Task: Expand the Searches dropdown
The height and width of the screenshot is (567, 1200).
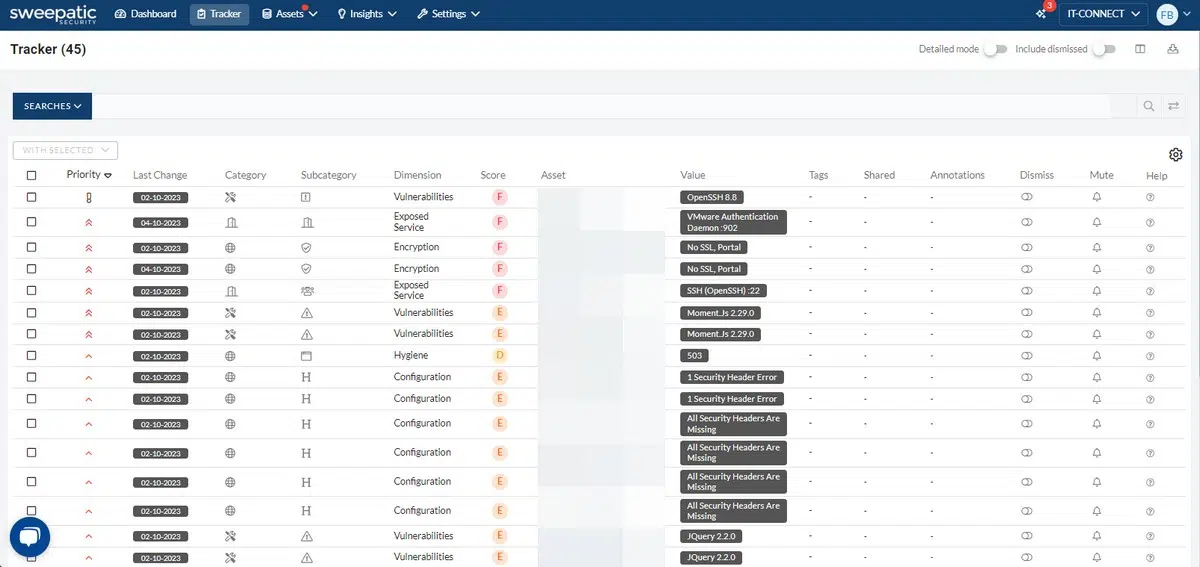Action: pos(52,106)
